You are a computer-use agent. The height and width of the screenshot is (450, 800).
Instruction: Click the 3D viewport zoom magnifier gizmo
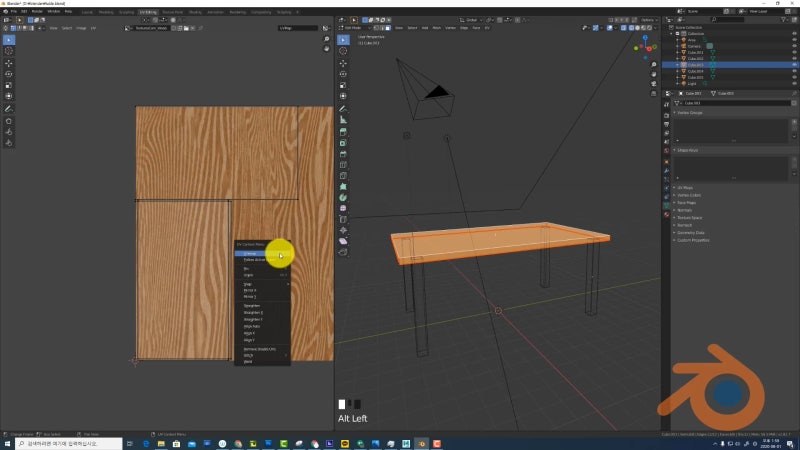coord(654,65)
